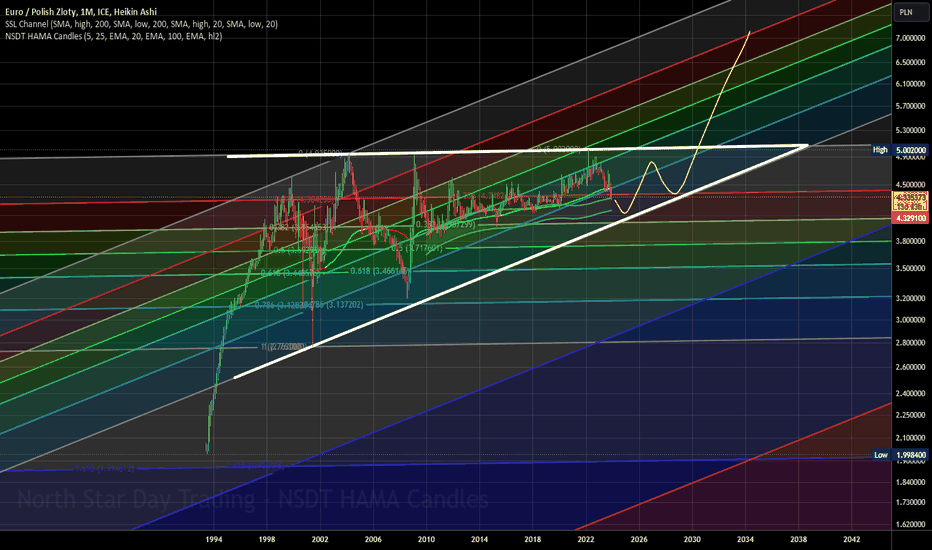The width and height of the screenshot is (932, 550).
Task: Click the 6.100000 price axis label
Action: [x=911, y=84]
